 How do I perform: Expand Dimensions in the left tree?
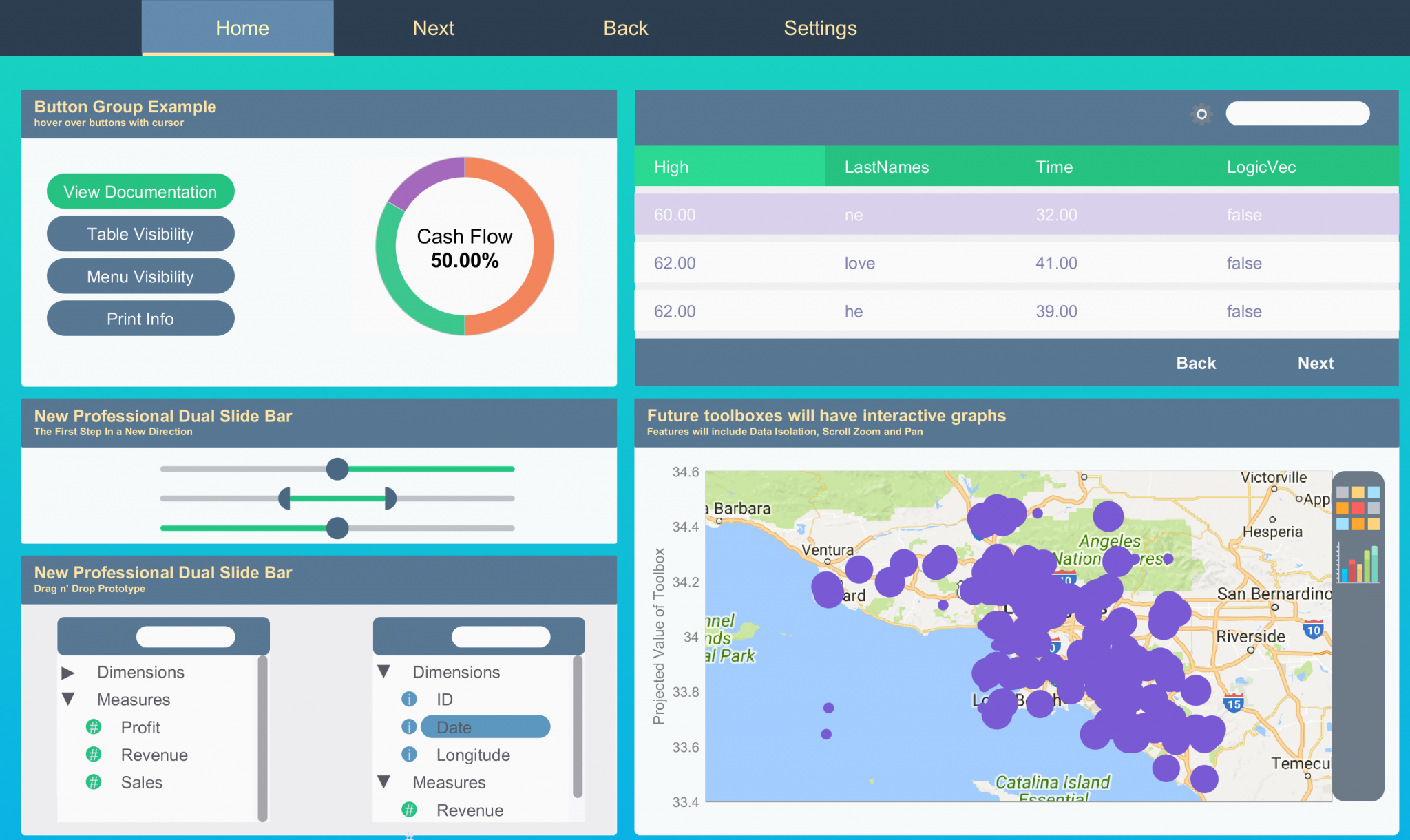point(68,672)
